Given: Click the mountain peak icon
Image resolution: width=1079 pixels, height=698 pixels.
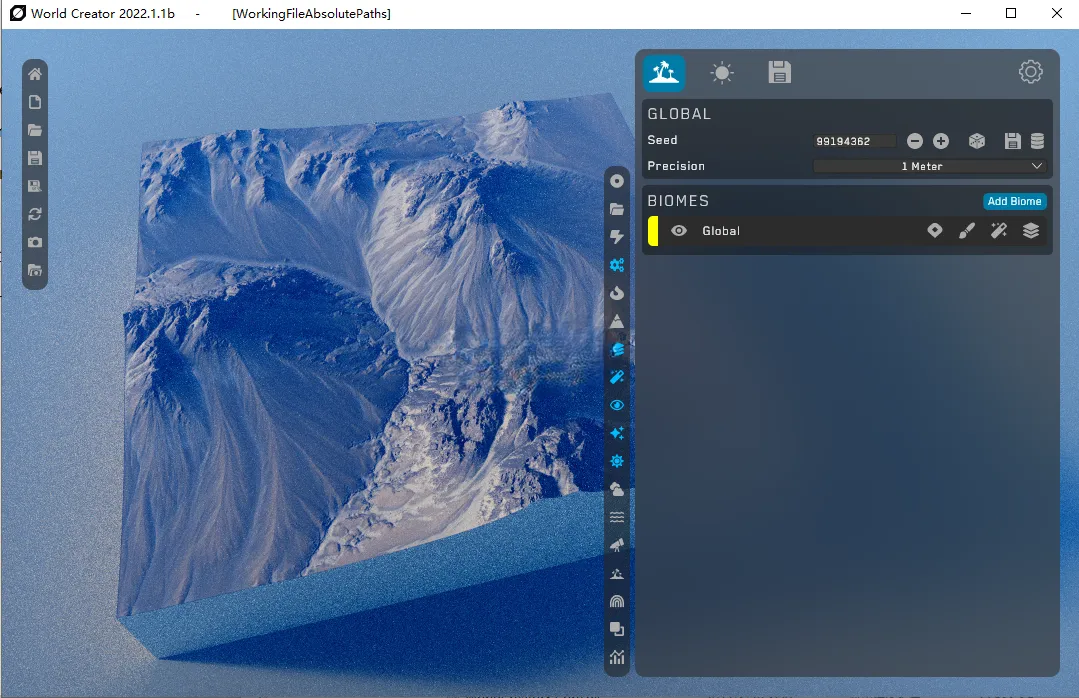Looking at the screenshot, I should [x=617, y=321].
